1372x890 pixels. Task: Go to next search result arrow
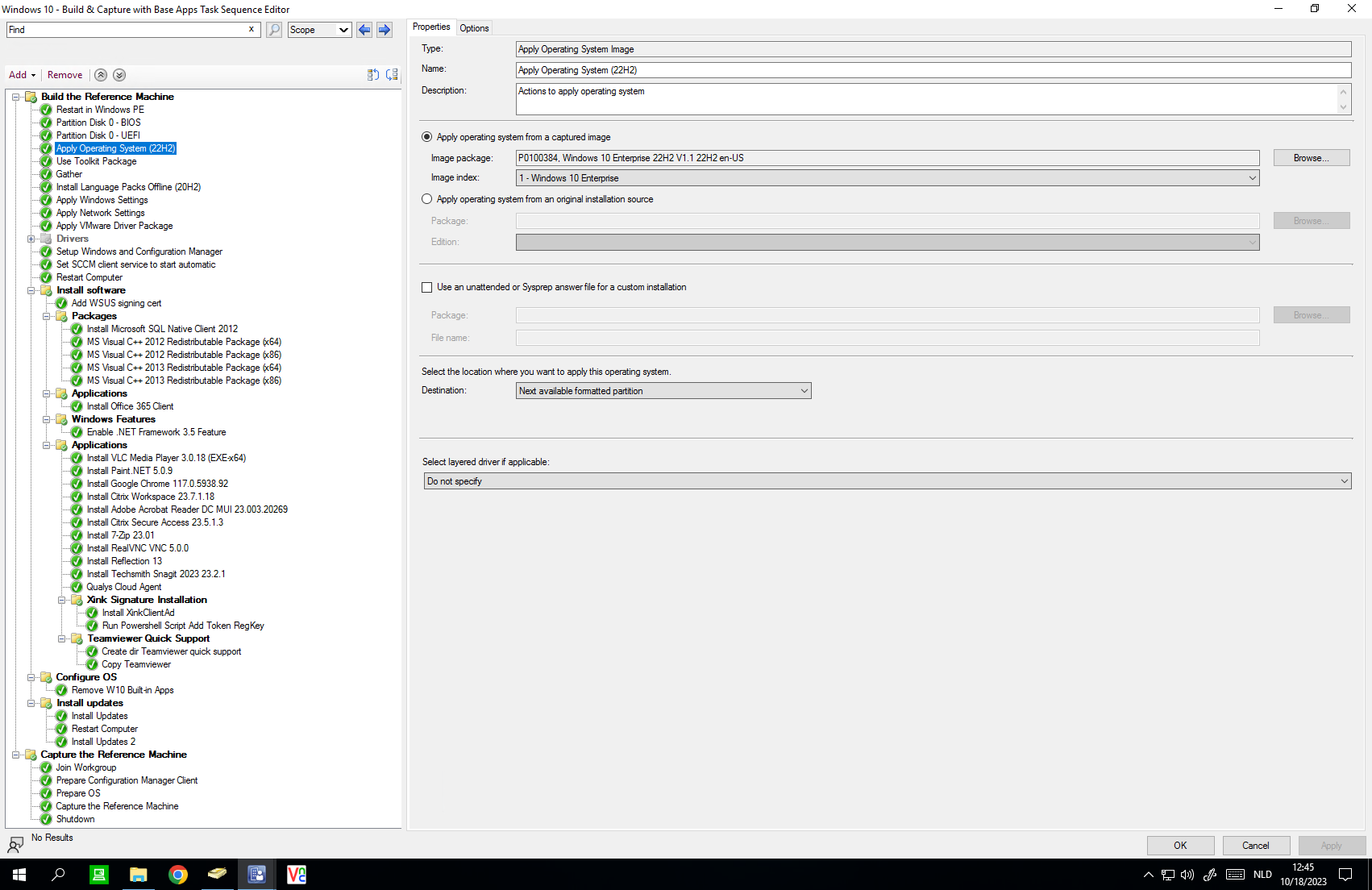[x=385, y=30]
